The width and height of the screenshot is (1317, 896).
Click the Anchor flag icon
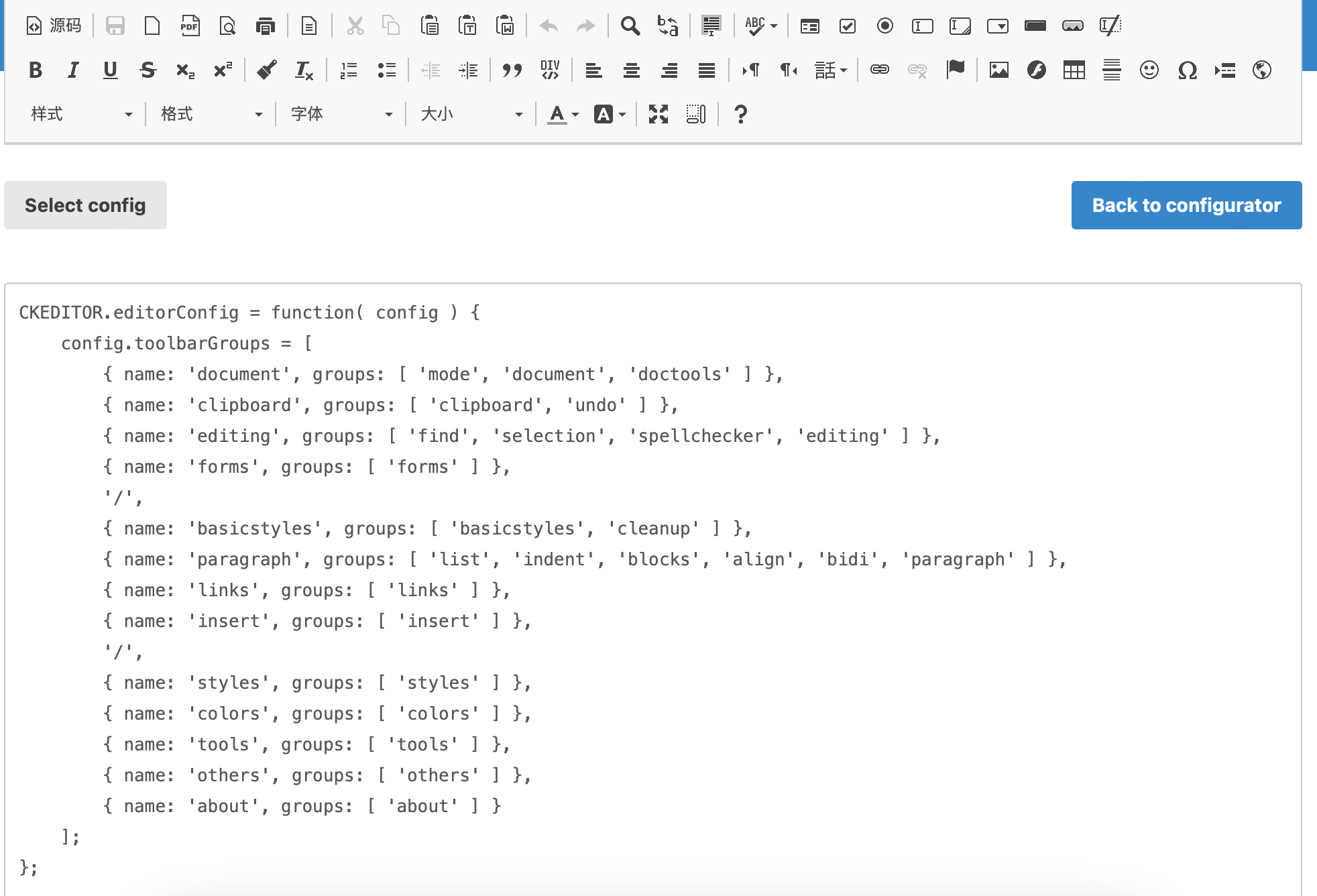click(x=955, y=70)
